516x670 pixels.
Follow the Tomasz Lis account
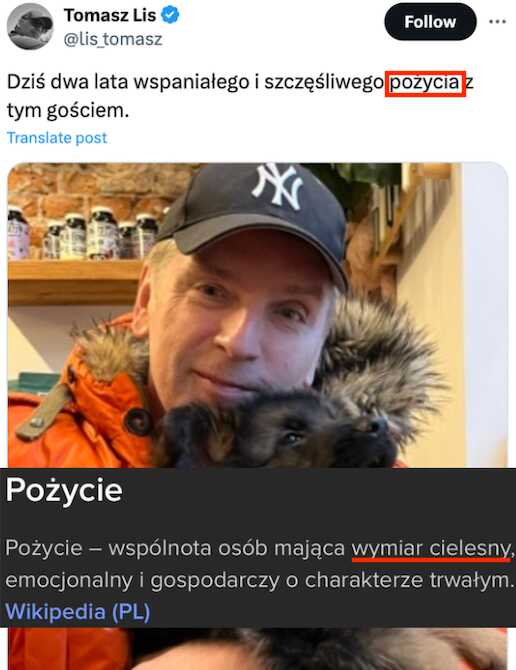click(430, 22)
